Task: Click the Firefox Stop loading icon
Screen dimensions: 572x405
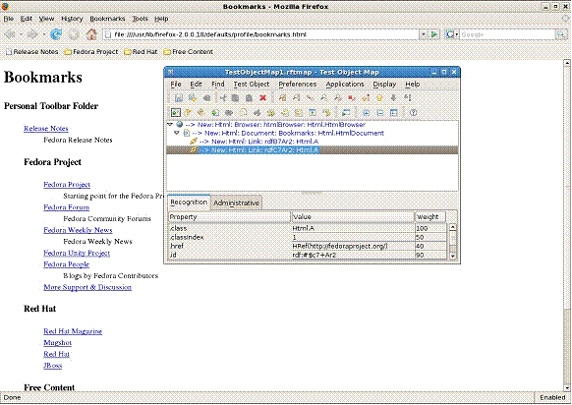Action: coord(74,34)
